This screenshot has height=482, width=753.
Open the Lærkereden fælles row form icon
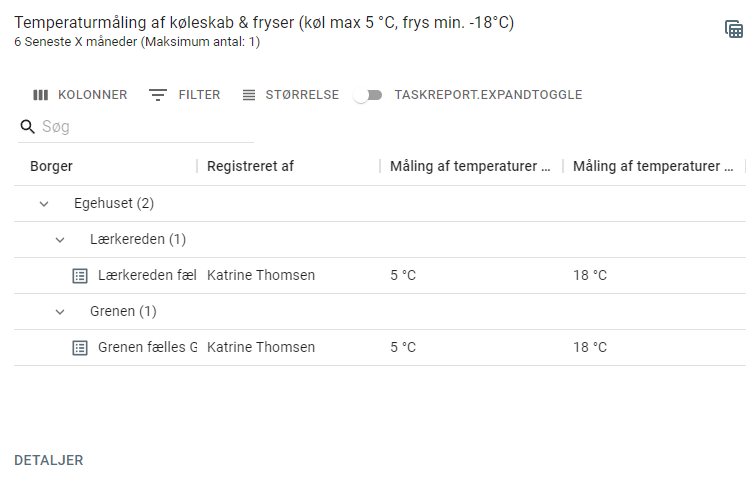(80, 276)
